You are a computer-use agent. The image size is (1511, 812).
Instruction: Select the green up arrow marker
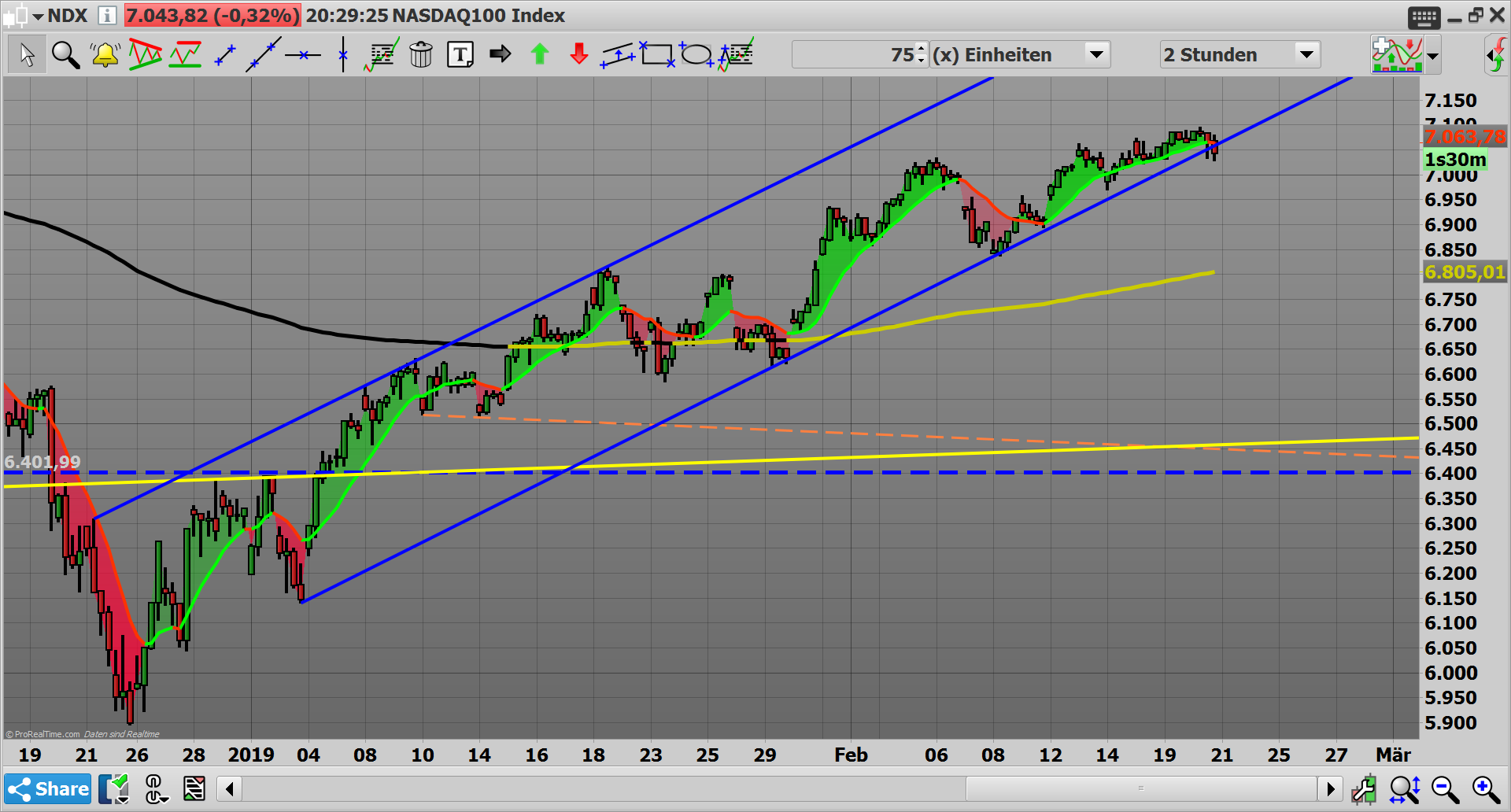click(x=540, y=54)
